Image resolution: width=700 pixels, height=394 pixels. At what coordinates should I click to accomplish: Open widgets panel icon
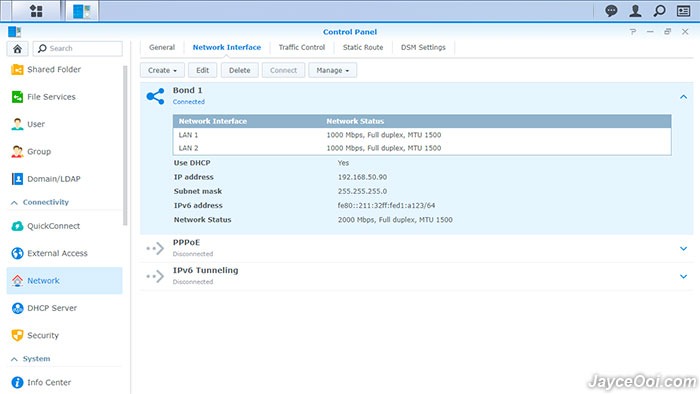pos(683,11)
